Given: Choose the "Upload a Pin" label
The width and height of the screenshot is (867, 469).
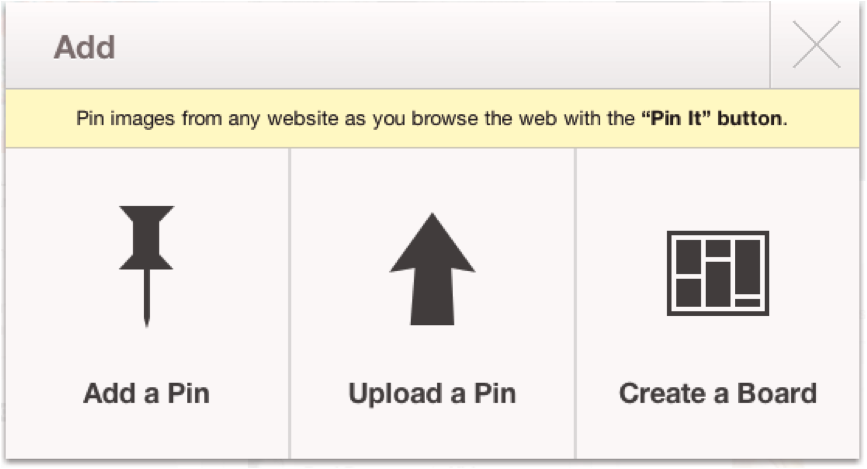Looking at the screenshot, I should 432,394.
